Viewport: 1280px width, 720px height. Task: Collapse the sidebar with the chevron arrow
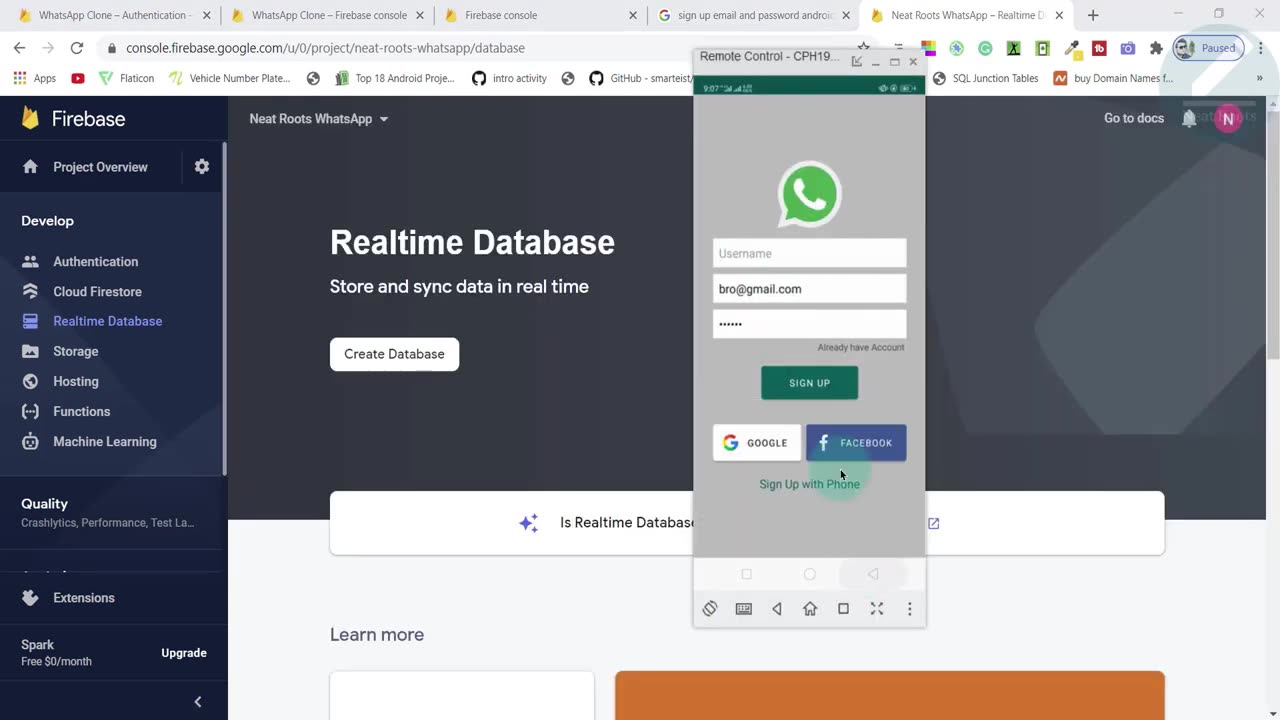198,702
